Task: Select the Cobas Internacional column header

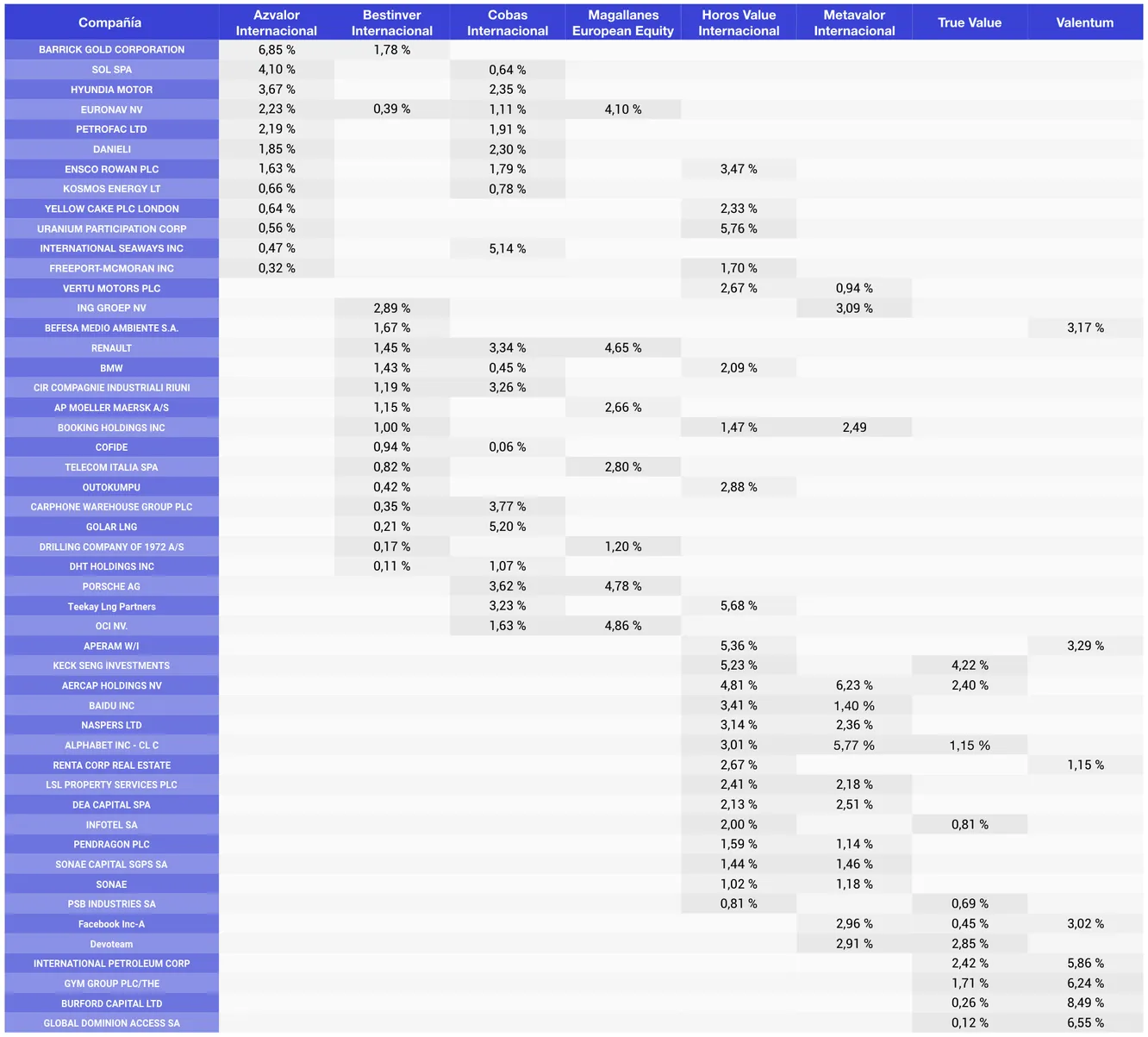Action: pyautogui.click(x=508, y=22)
